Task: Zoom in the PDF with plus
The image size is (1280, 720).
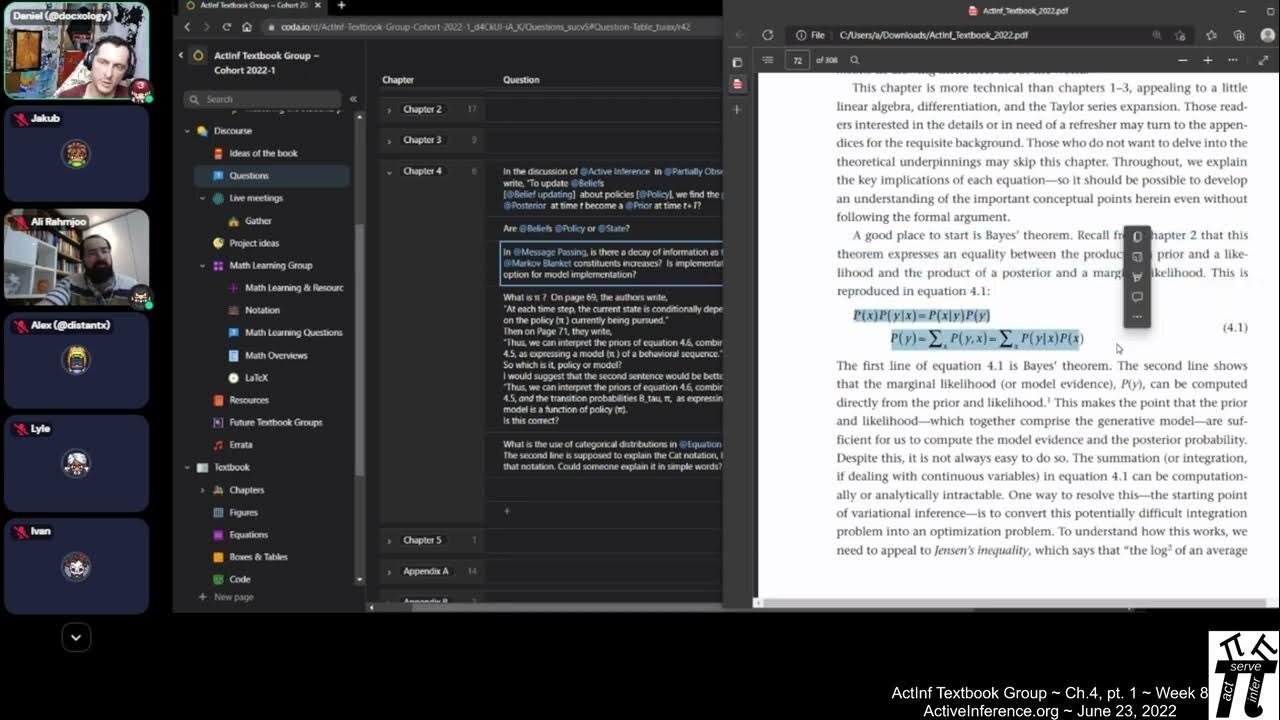Action: 1207,60
